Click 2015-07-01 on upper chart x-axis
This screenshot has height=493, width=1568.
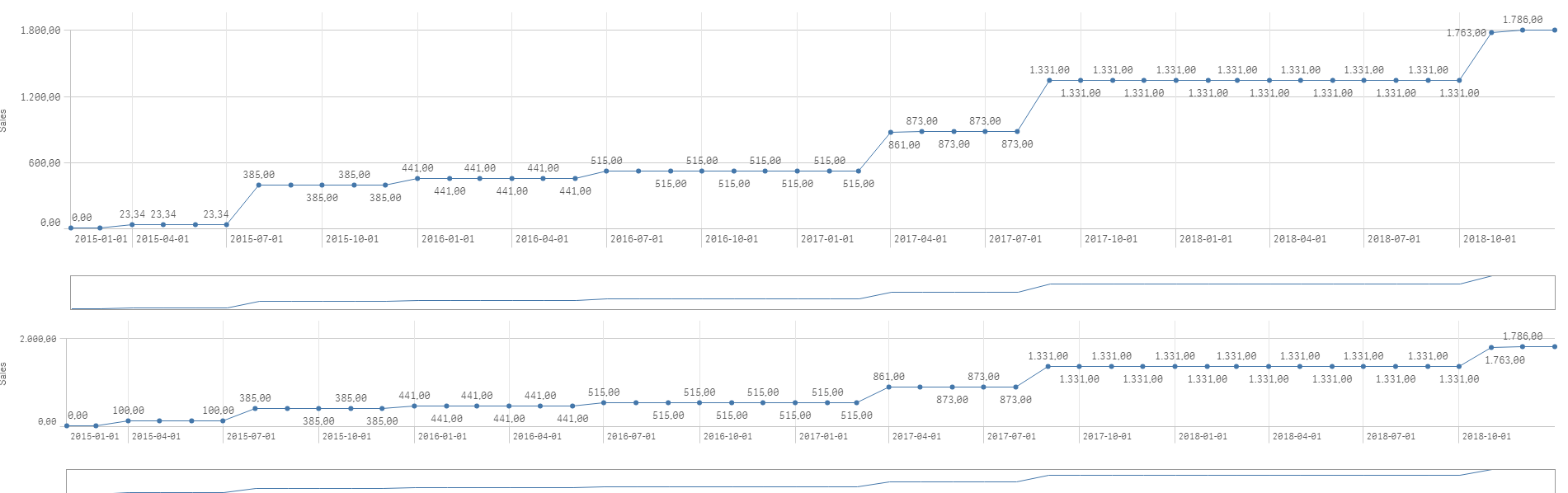257,239
